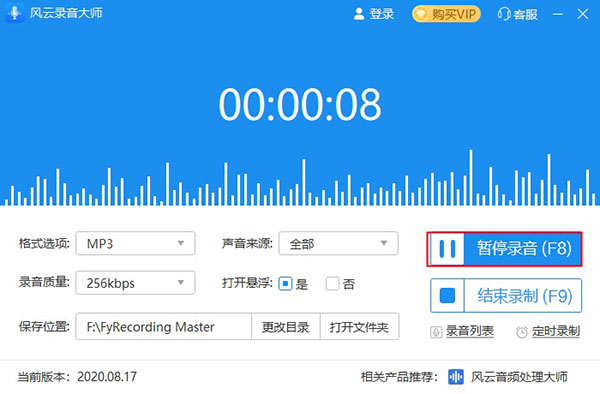Open the 定时录制 link
The height and width of the screenshot is (394, 600).
point(556,331)
